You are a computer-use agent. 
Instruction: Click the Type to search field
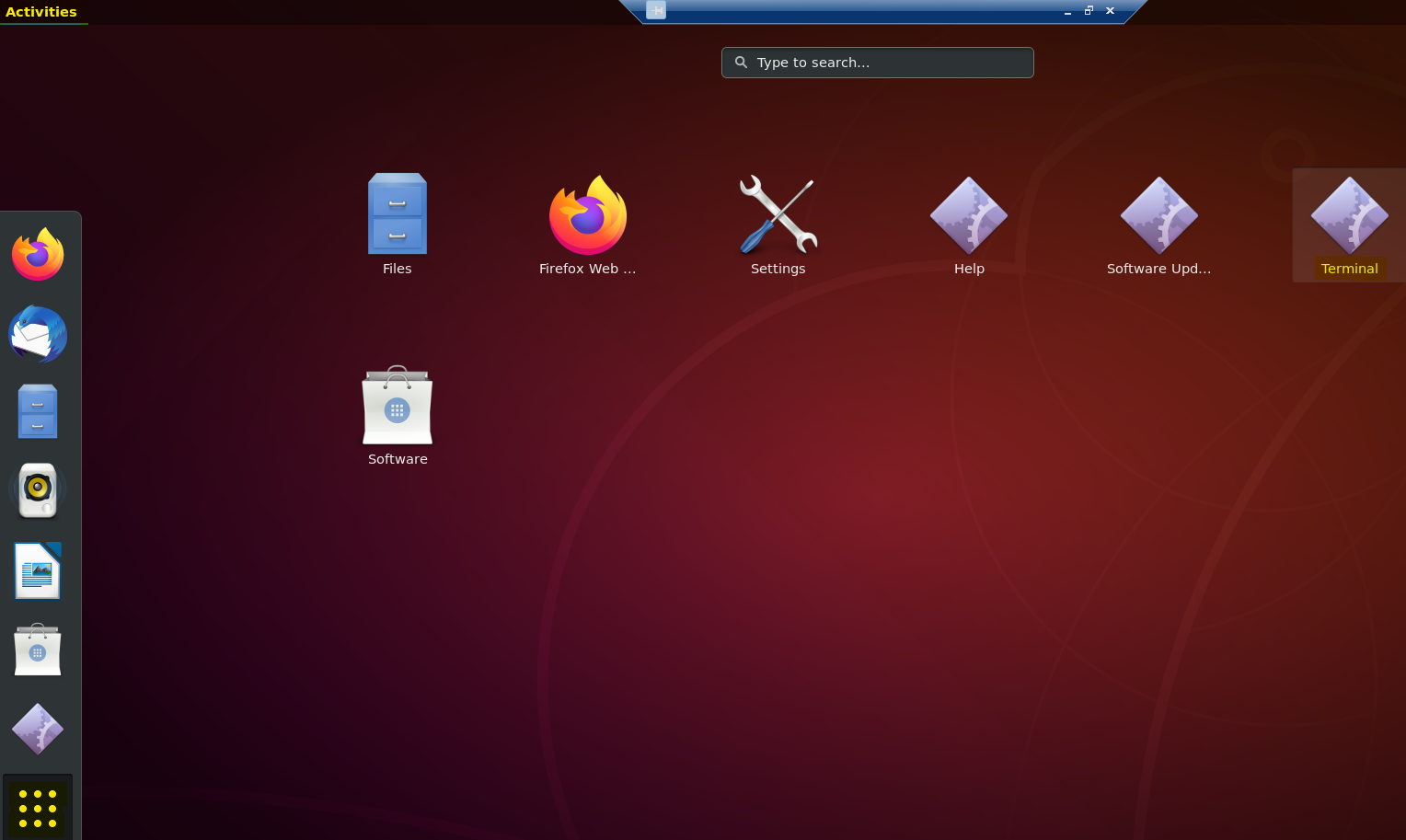[x=877, y=63]
